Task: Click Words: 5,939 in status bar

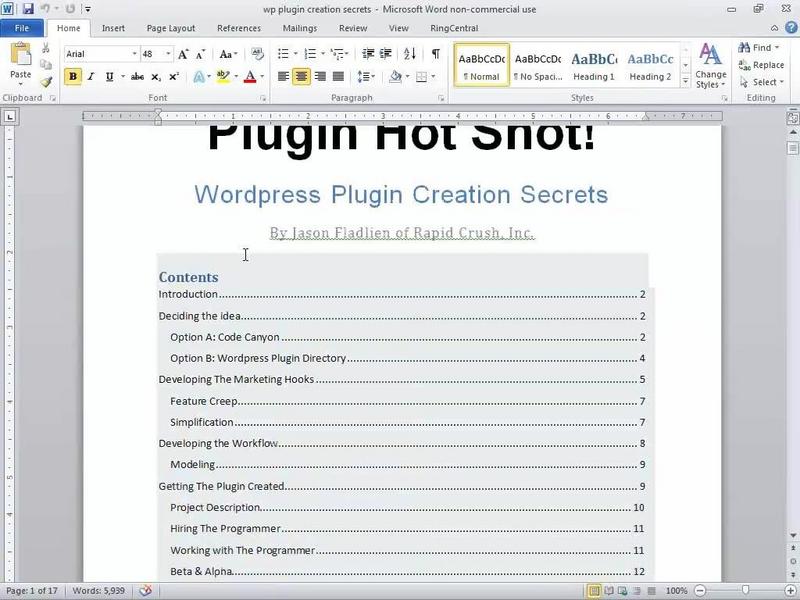Action: pyautogui.click(x=98, y=591)
